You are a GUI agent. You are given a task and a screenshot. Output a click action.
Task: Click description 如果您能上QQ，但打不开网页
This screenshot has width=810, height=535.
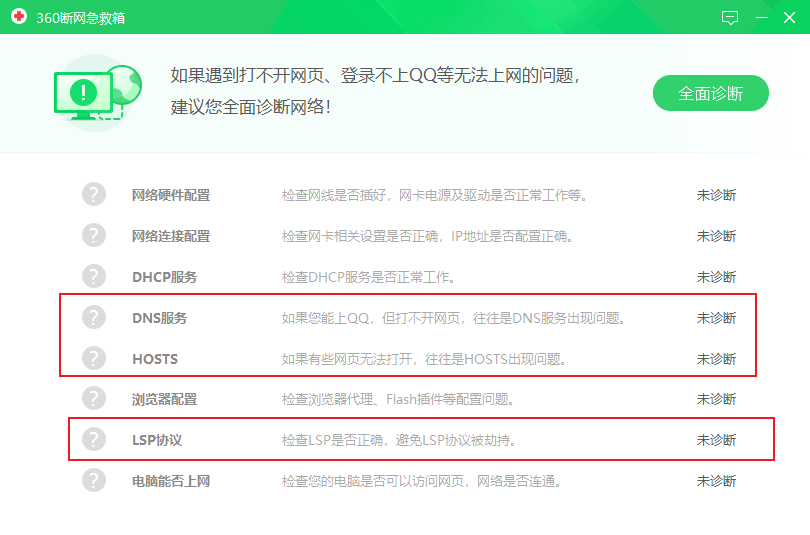(x=454, y=318)
